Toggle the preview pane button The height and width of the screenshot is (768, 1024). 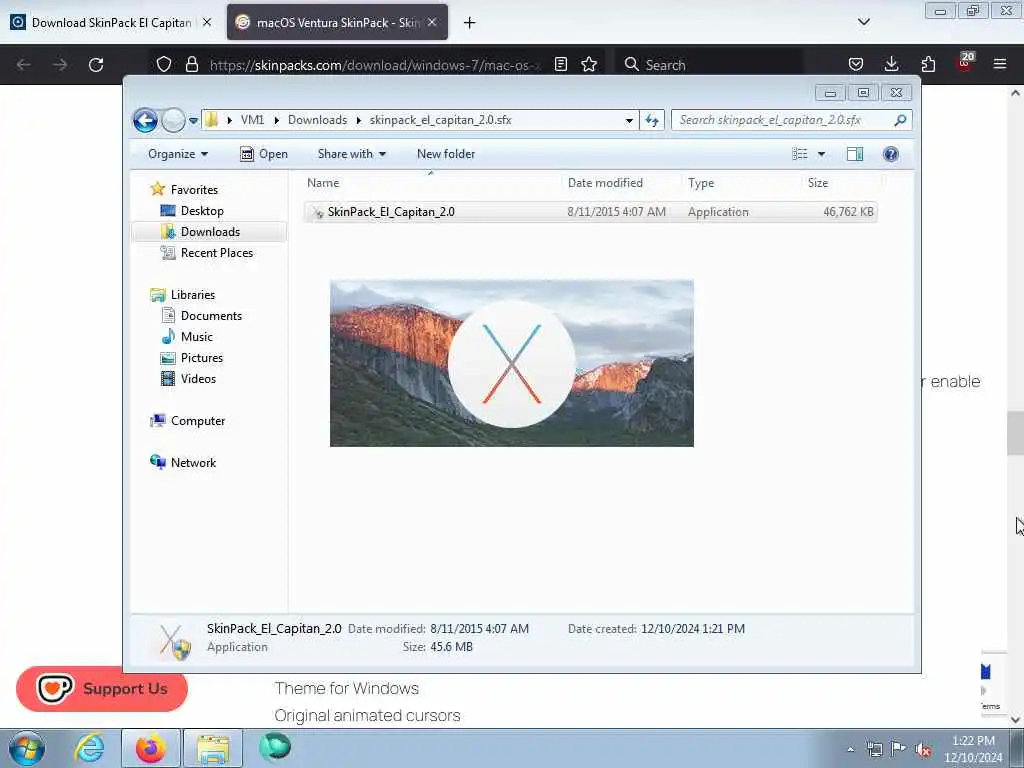click(x=855, y=154)
